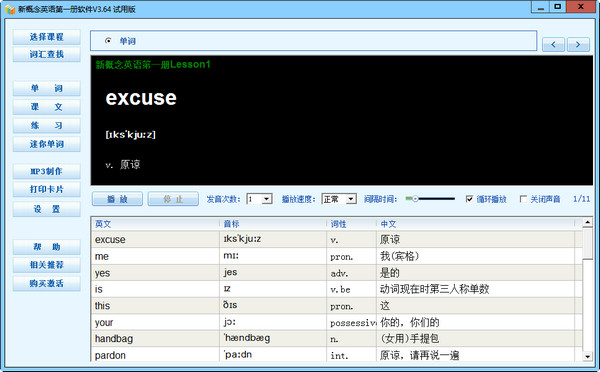This screenshot has width=600, height=372.
Task: Open 设置 in the sidebar
Action: coord(47,209)
